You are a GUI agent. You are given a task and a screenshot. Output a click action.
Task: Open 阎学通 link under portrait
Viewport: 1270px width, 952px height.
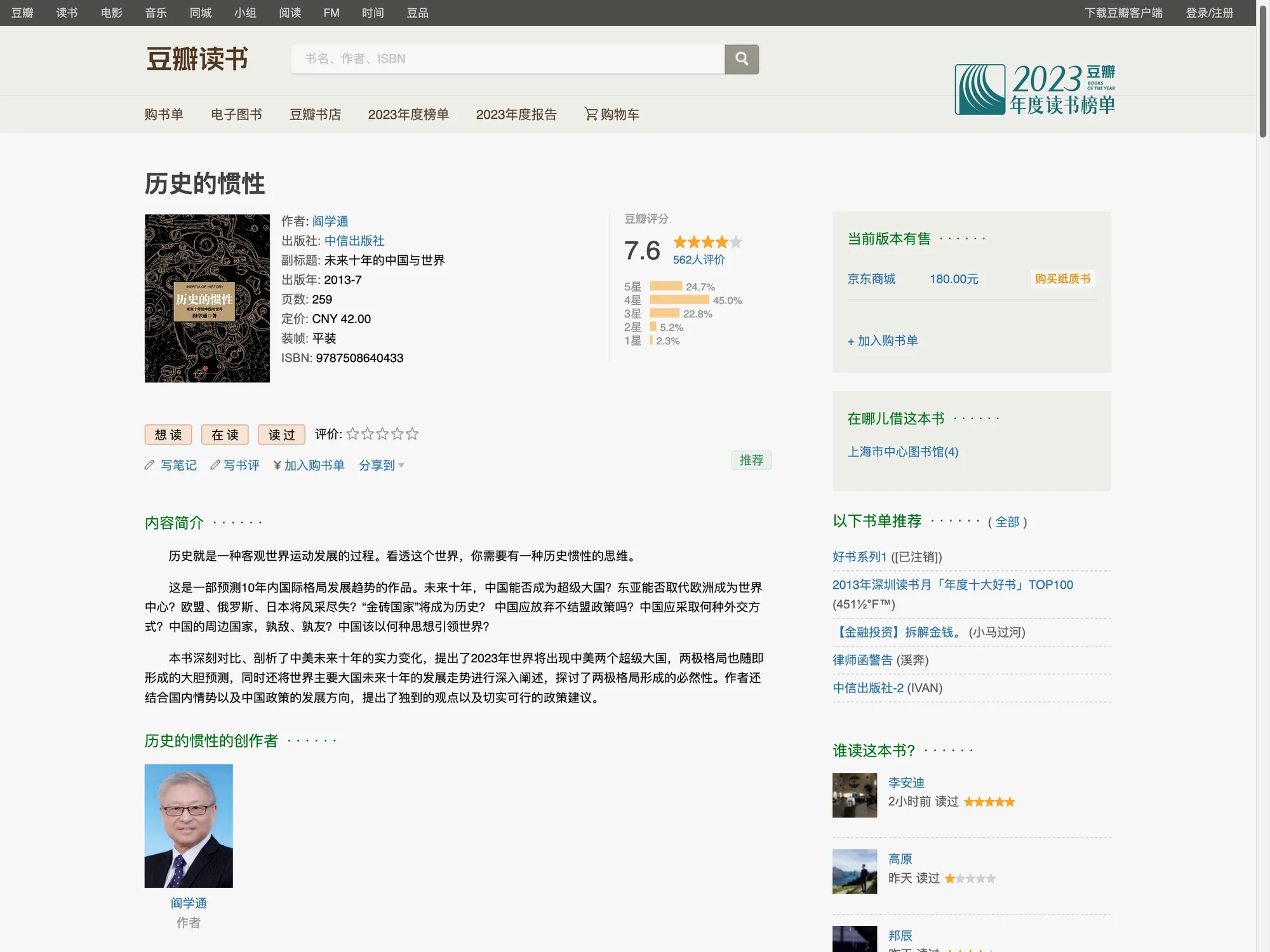coord(189,903)
